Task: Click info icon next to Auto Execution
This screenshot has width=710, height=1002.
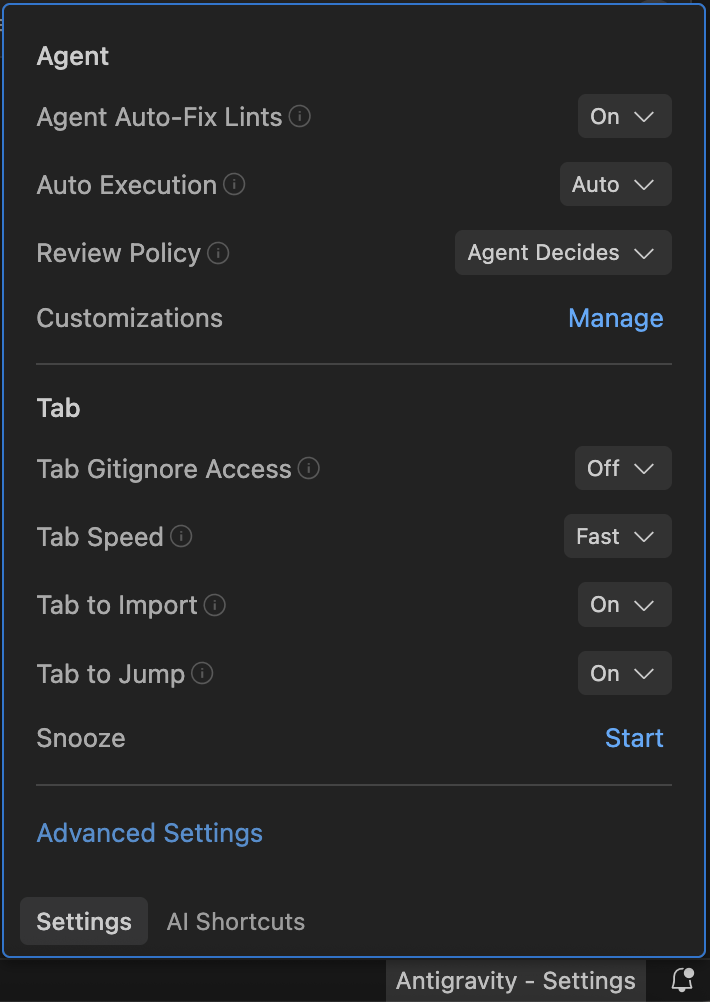Action: pos(234,185)
